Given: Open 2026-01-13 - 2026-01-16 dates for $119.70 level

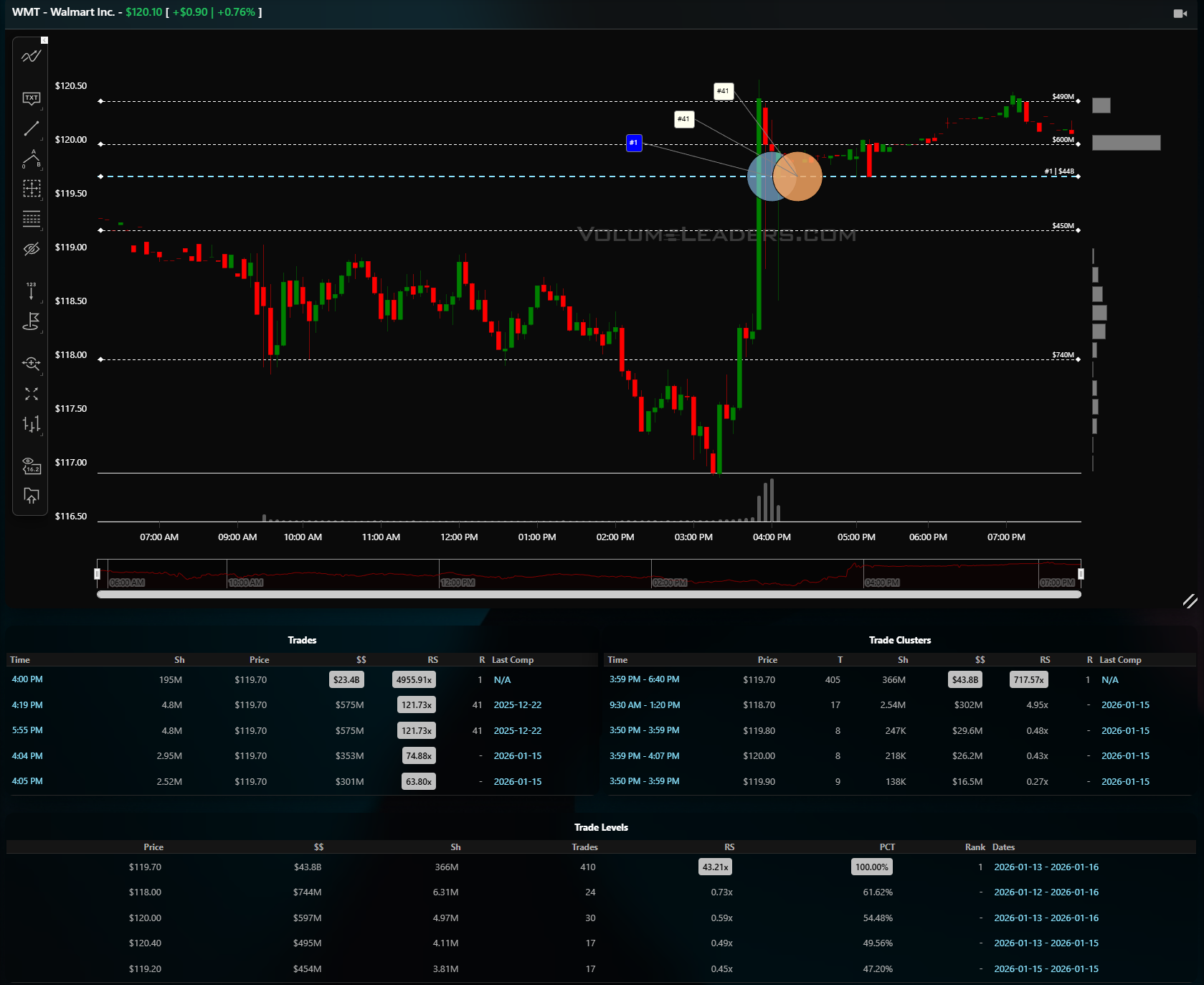Looking at the screenshot, I should point(1046,867).
